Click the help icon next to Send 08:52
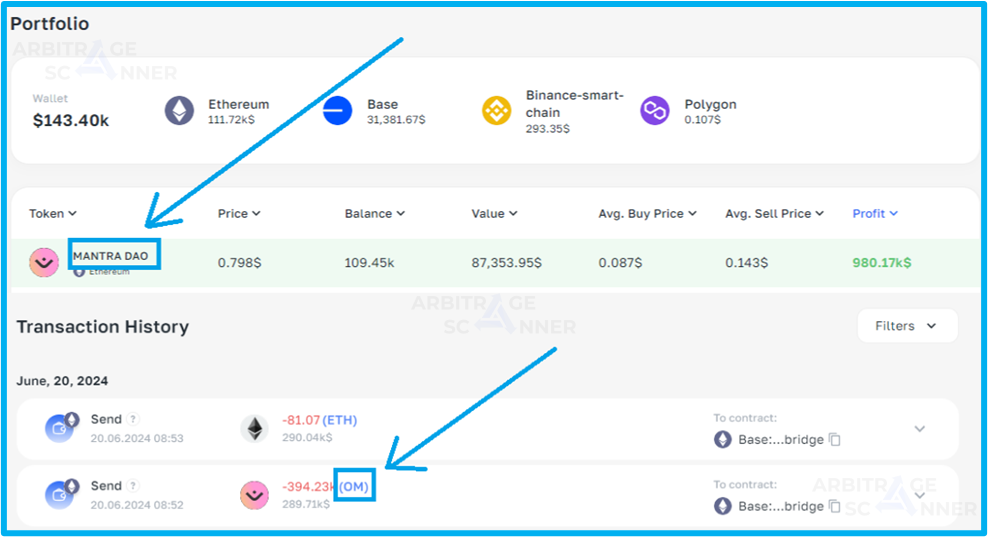Image resolution: width=988 pixels, height=537 pixels. (x=133, y=486)
